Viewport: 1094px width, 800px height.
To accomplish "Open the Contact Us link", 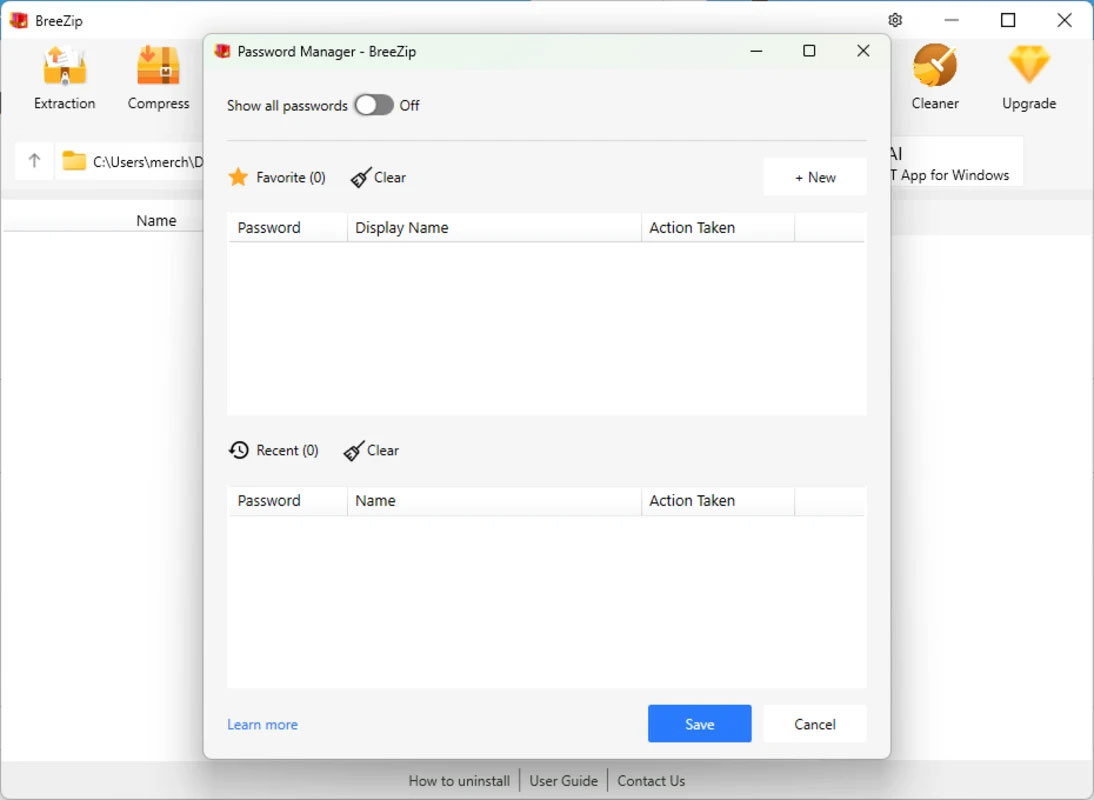I will 651,780.
